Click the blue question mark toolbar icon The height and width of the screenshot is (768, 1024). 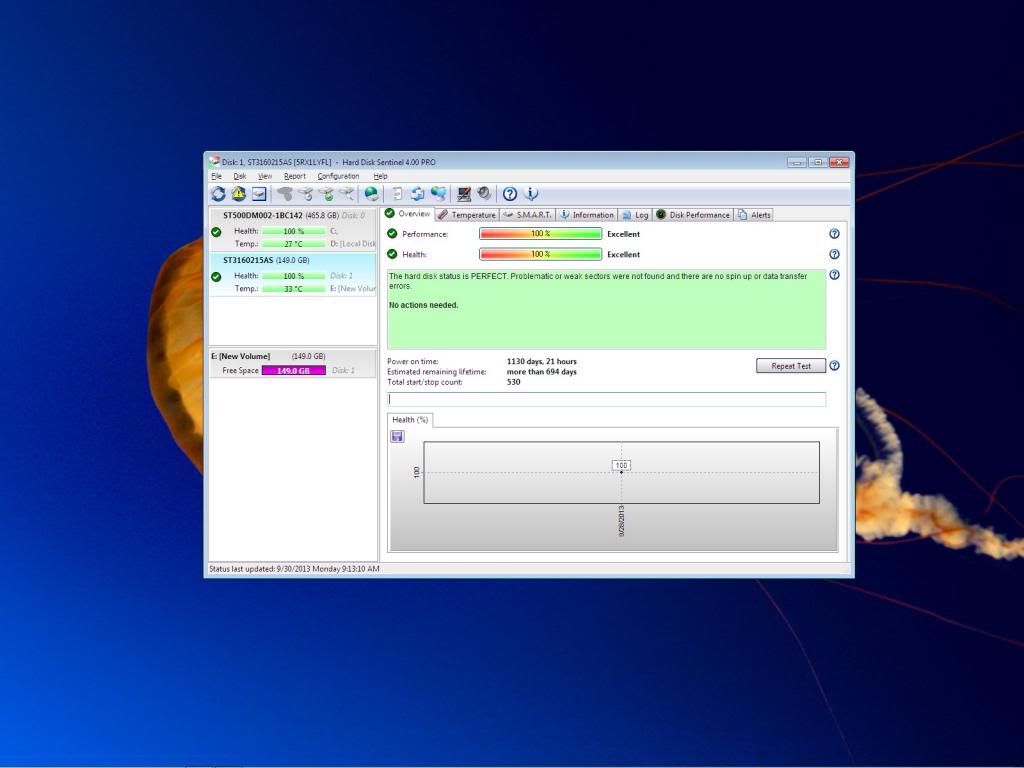(510, 194)
